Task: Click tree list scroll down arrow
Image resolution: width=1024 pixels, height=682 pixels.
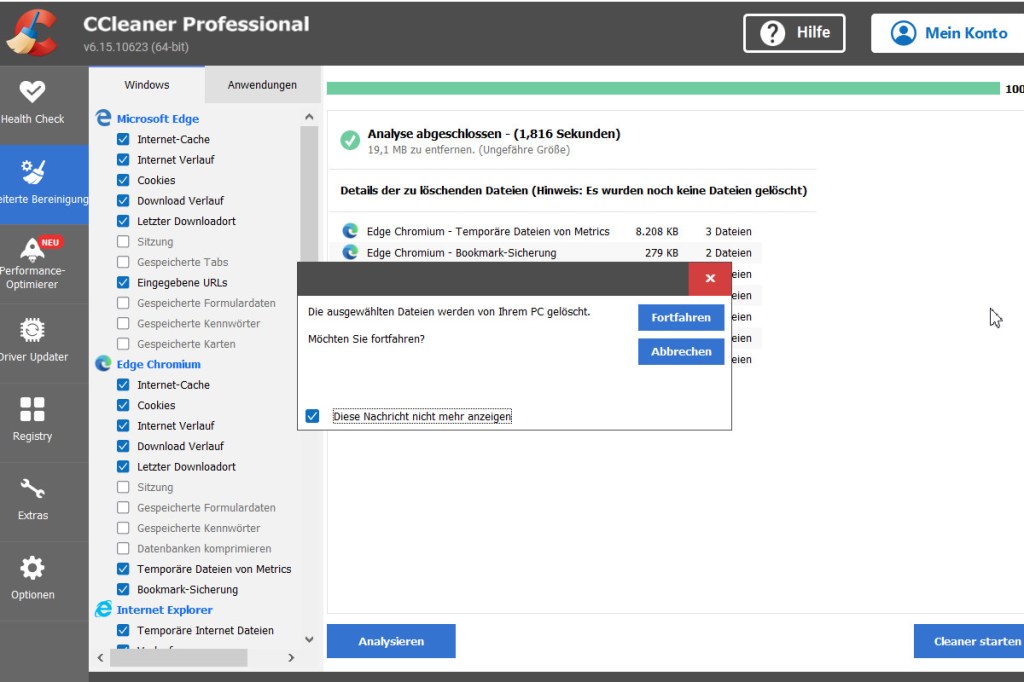Action: [309, 640]
